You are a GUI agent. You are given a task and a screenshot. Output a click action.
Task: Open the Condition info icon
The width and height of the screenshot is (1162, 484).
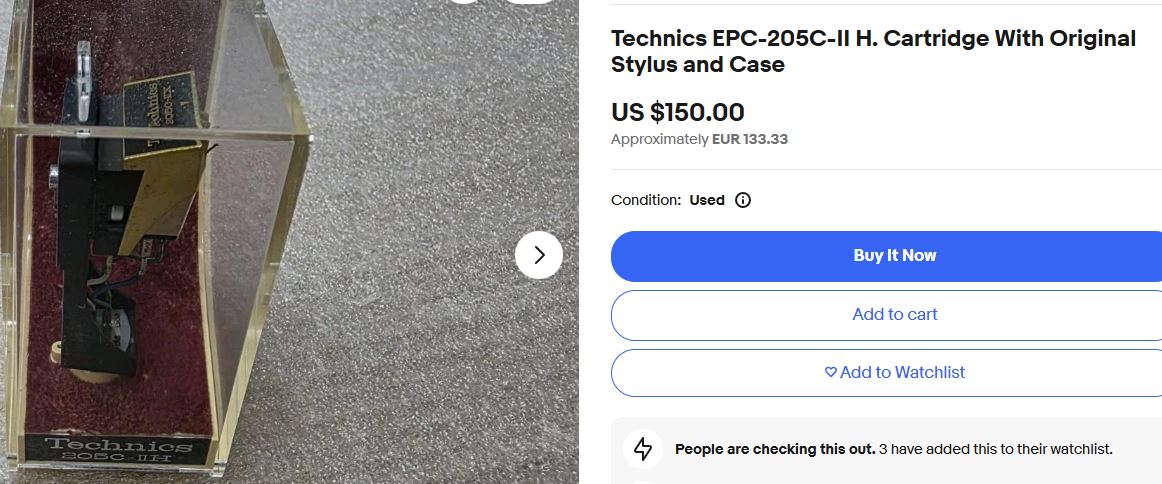point(743,200)
